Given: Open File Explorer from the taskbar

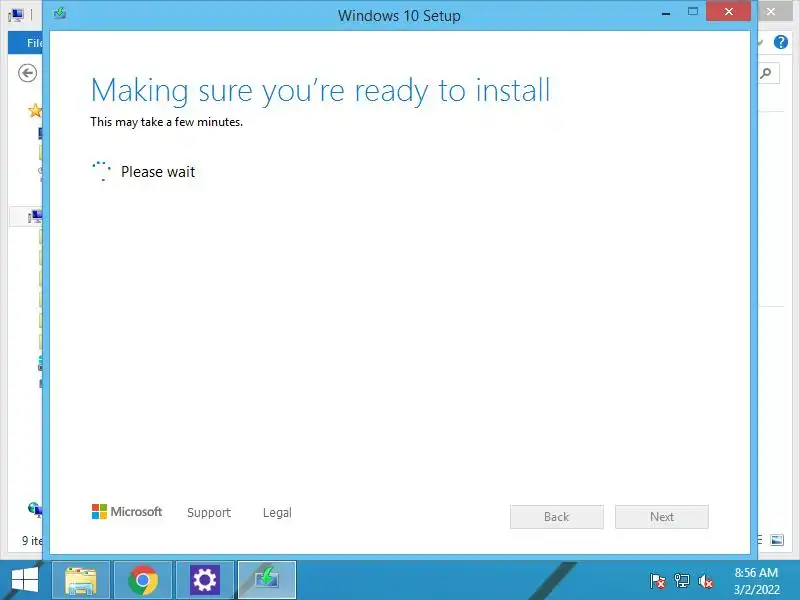Looking at the screenshot, I should click(81, 581).
